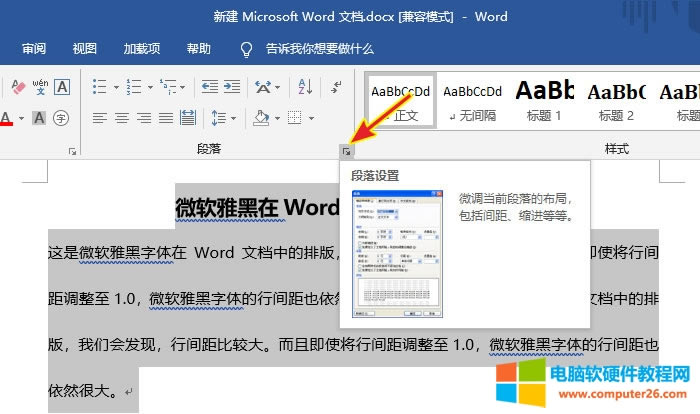Open the font color dropdown arrow

(21, 119)
